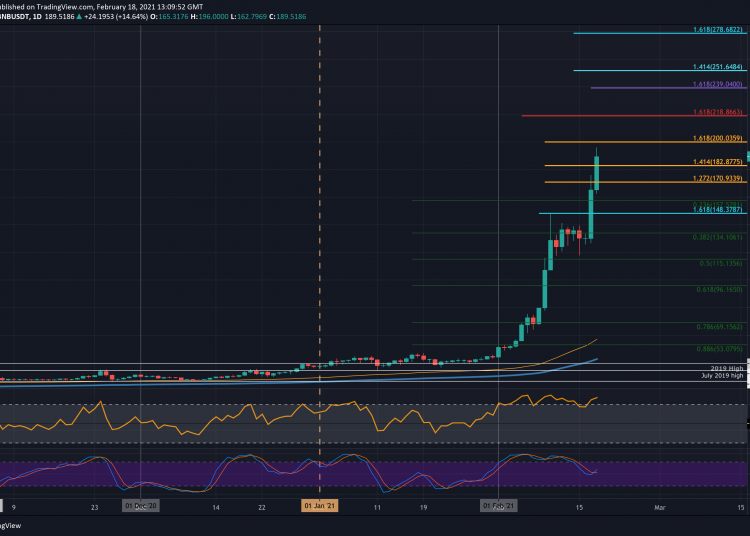Click the orange 1.618 (200.0359) level label
This screenshot has height=536, width=750.
pyautogui.click(x=718, y=138)
